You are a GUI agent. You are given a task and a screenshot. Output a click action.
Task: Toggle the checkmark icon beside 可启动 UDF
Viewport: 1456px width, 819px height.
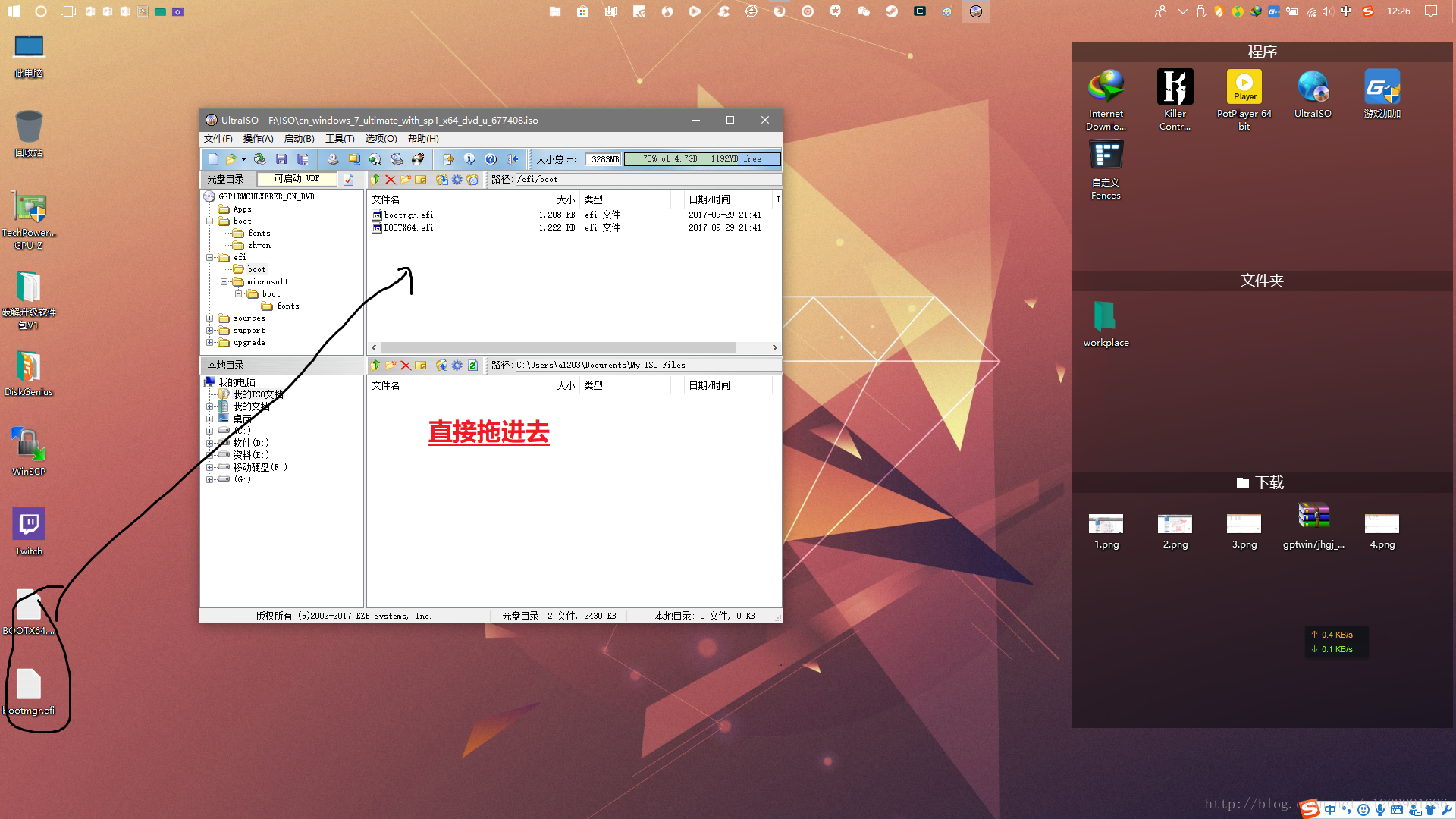click(x=348, y=180)
